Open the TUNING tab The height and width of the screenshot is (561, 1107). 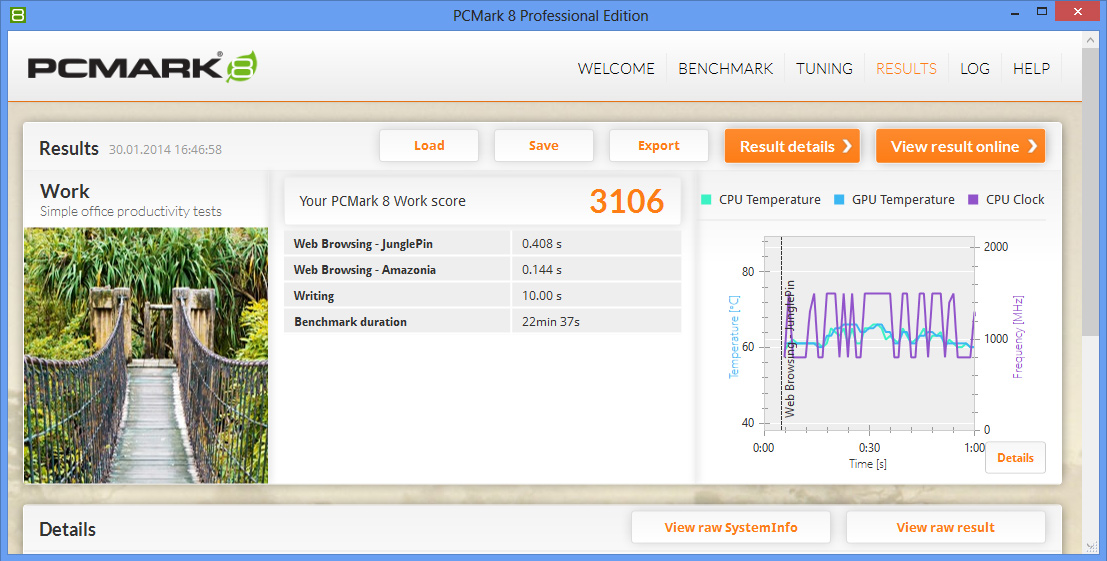pyautogui.click(x=824, y=68)
